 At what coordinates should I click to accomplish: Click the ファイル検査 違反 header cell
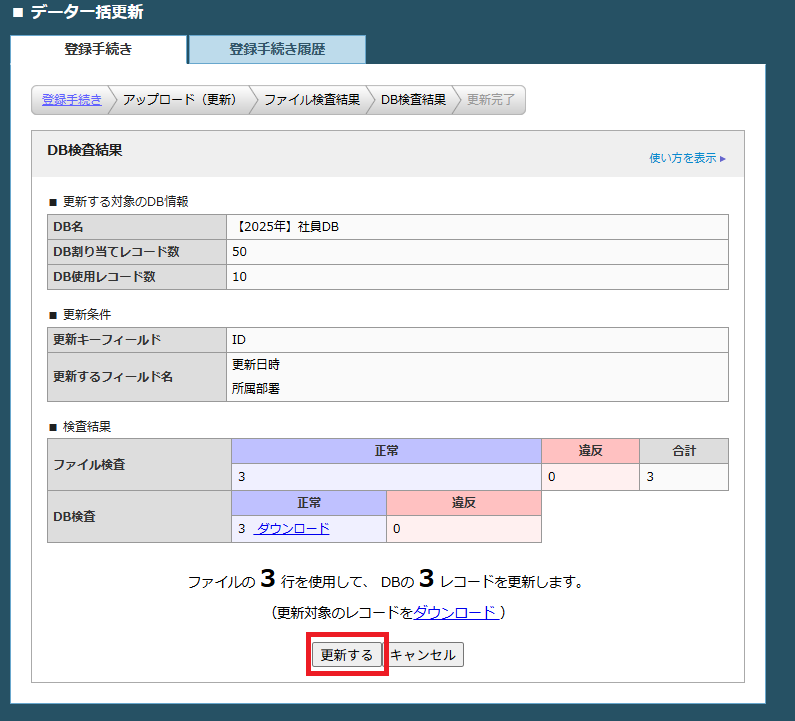point(591,451)
